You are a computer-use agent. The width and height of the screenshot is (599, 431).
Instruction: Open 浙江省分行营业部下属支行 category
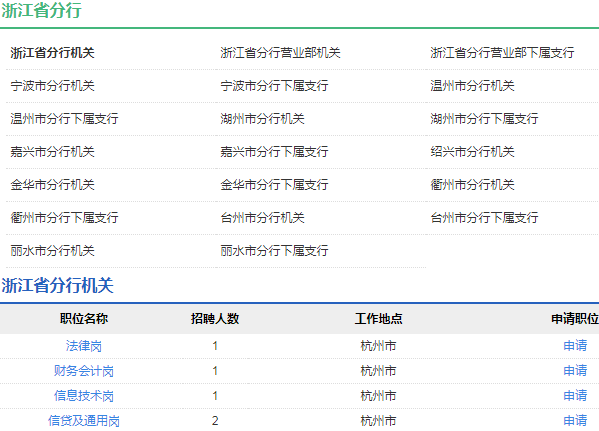coord(502,53)
